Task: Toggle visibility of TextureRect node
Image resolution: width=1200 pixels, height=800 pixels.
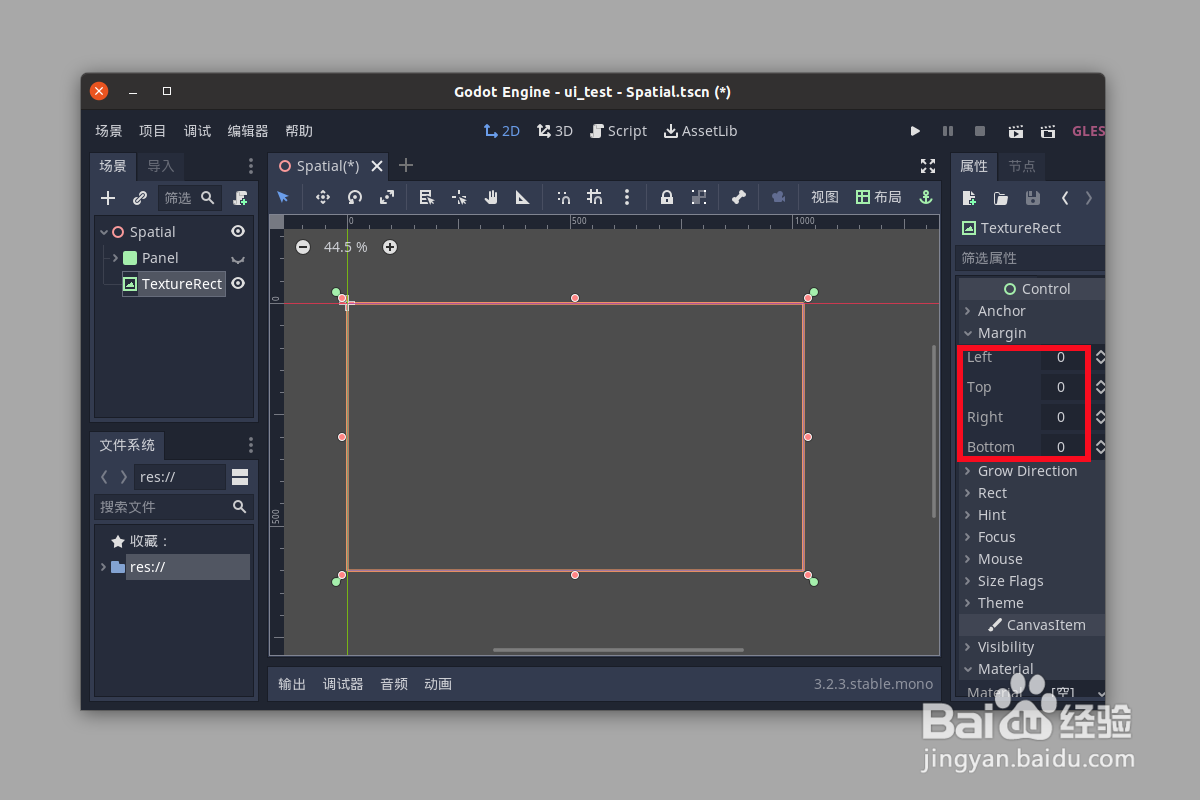Action: click(x=238, y=283)
